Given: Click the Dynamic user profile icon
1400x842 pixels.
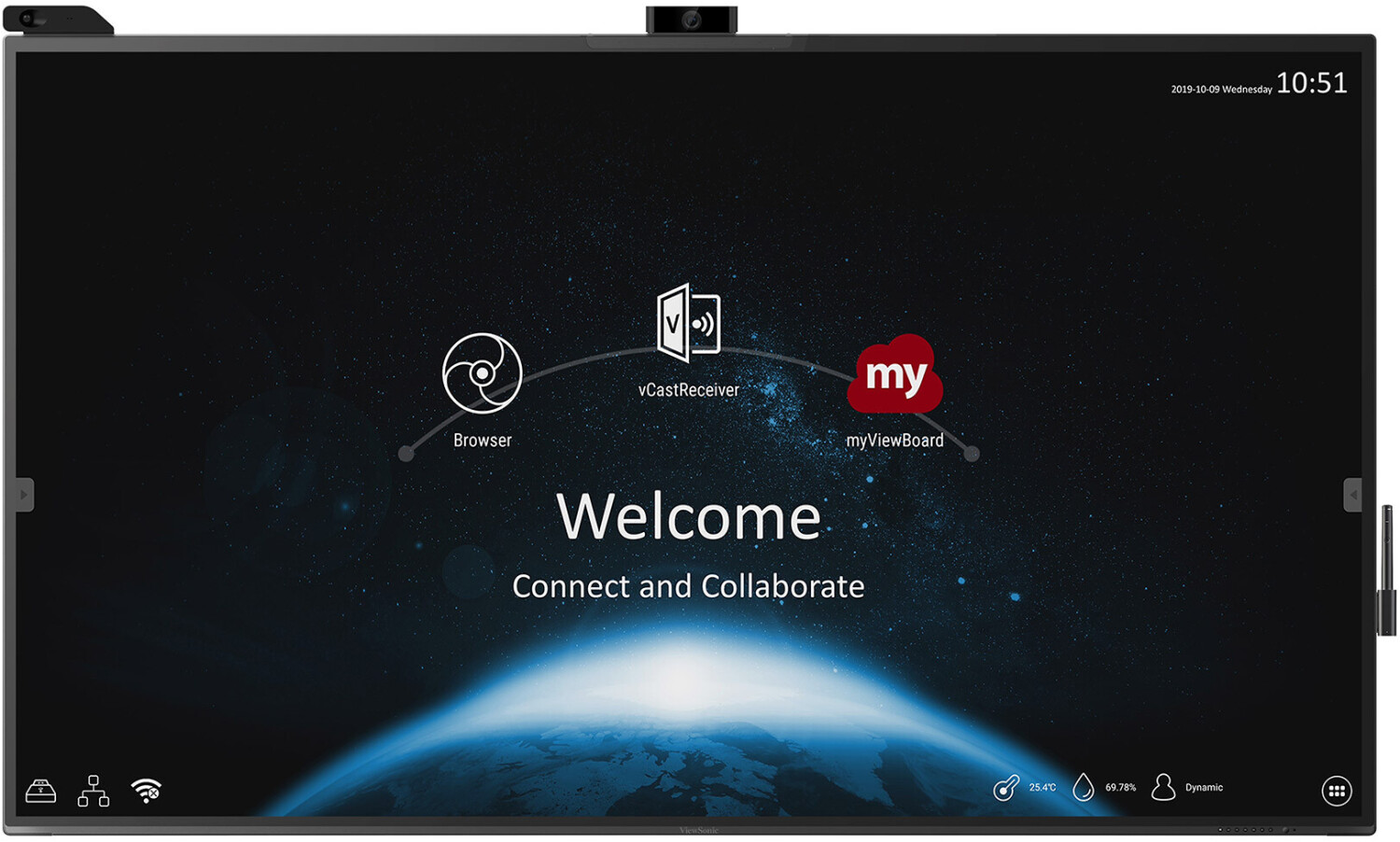Looking at the screenshot, I should (1163, 787).
